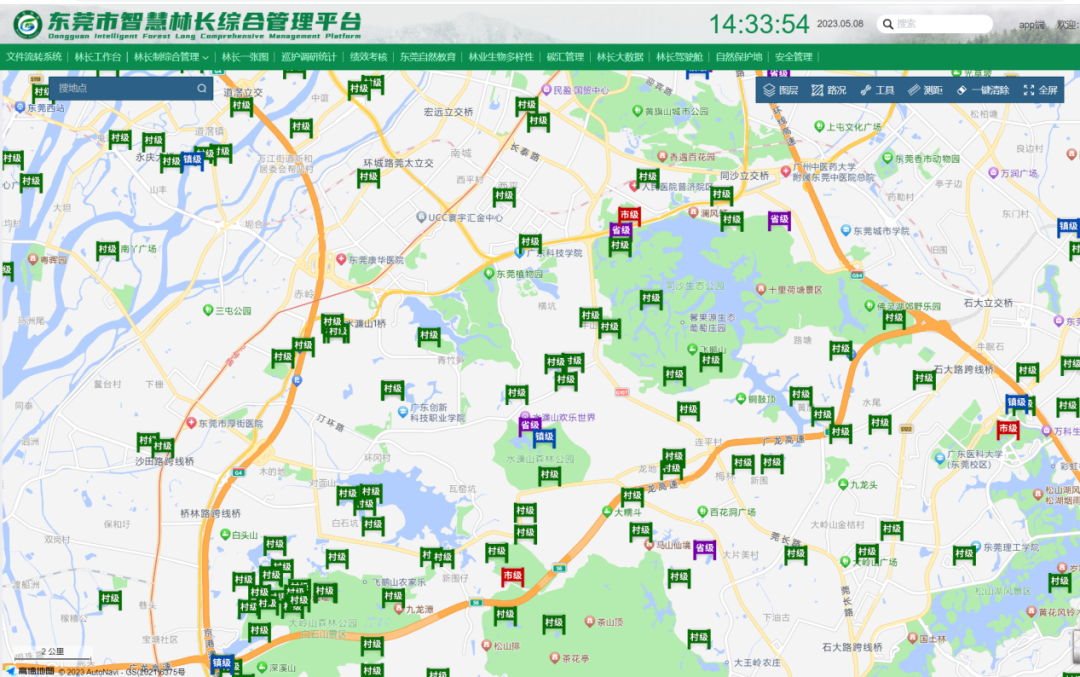Select the 测距 distance measuring tool
Image resolution: width=1080 pixels, height=677 pixels.
[x=925, y=90]
